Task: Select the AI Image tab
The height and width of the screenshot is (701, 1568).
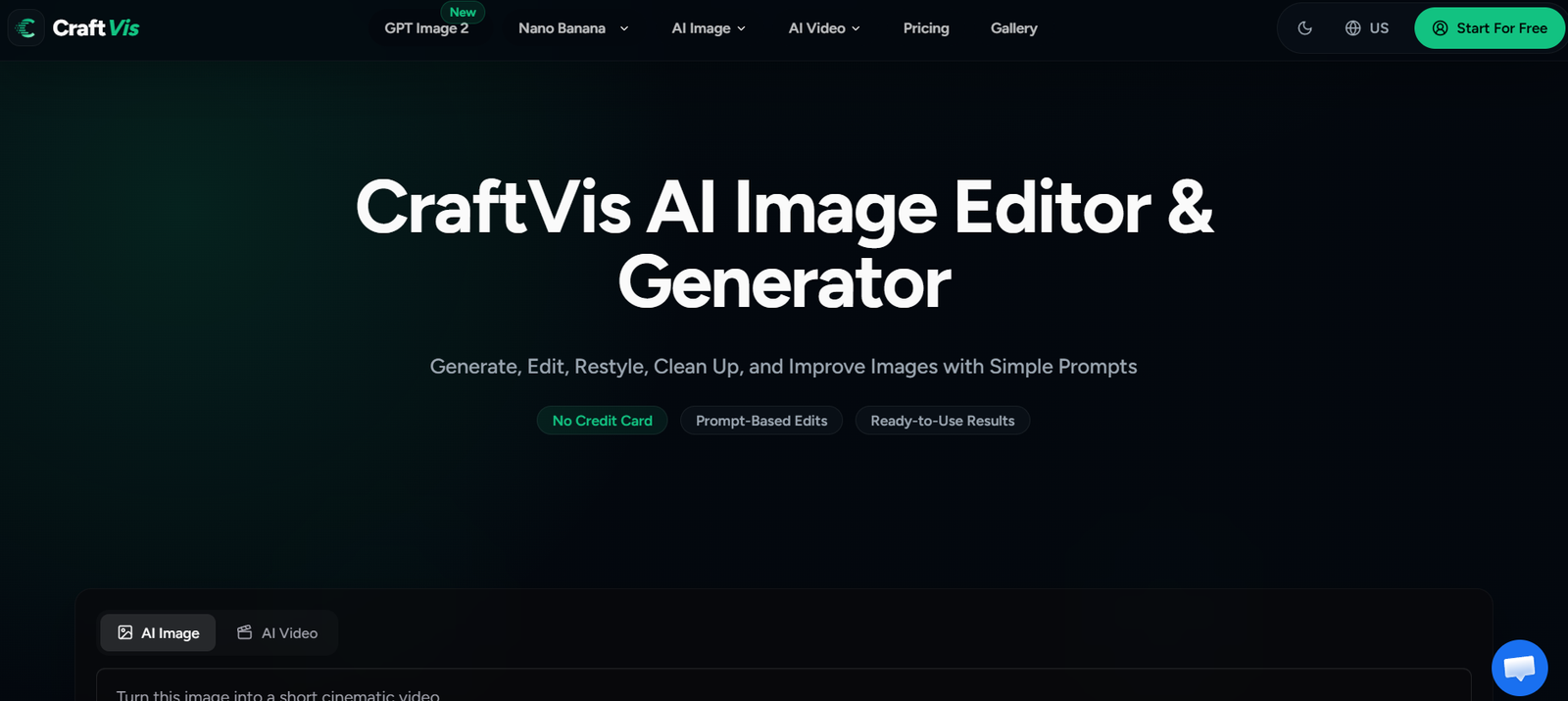Action: [158, 632]
